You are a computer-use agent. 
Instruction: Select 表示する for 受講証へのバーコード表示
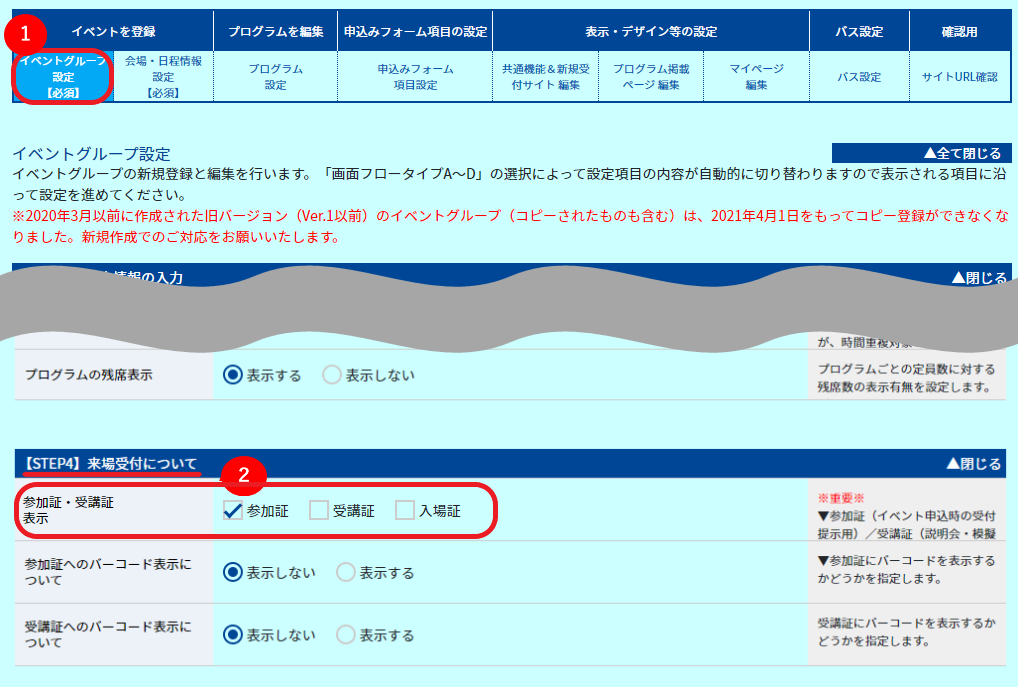coord(346,634)
